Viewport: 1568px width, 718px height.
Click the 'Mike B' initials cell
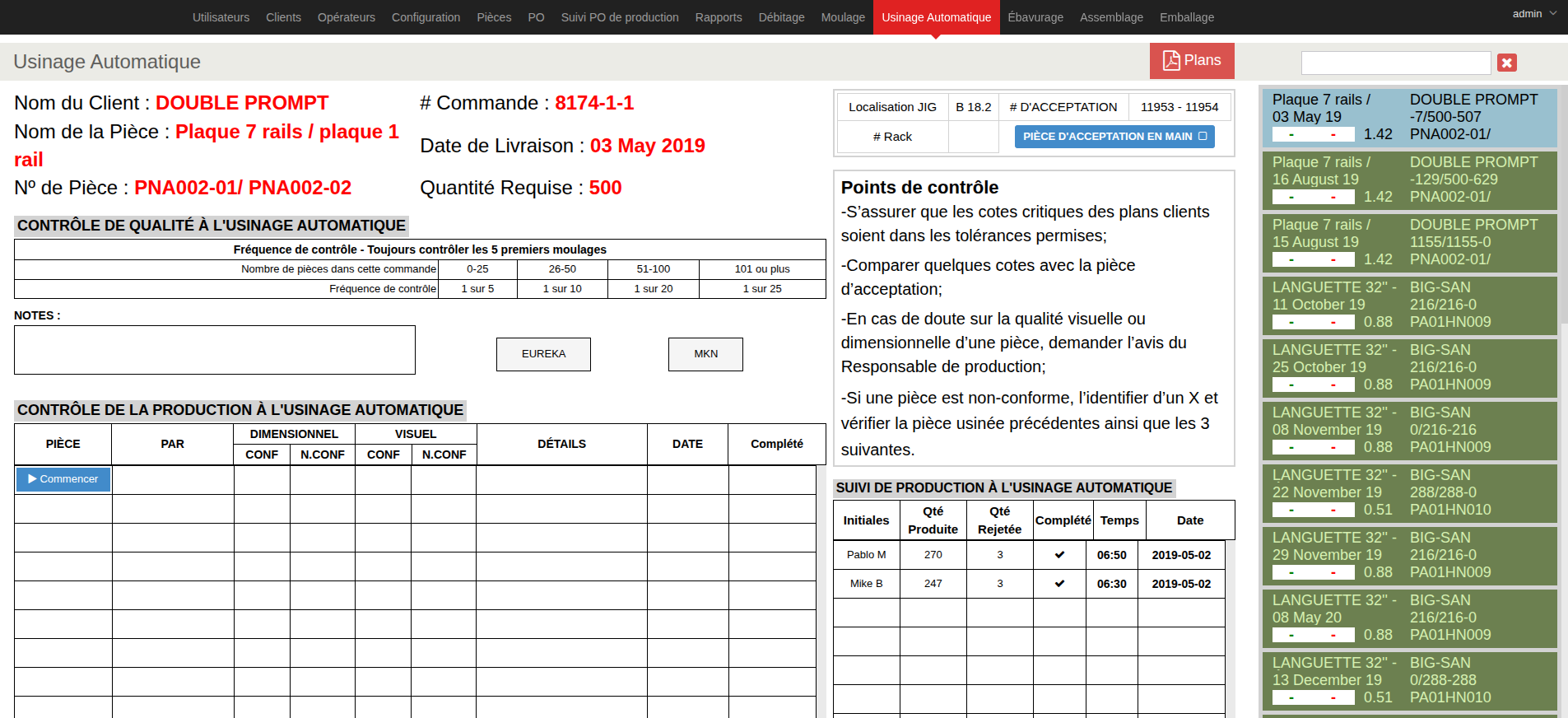point(867,584)
